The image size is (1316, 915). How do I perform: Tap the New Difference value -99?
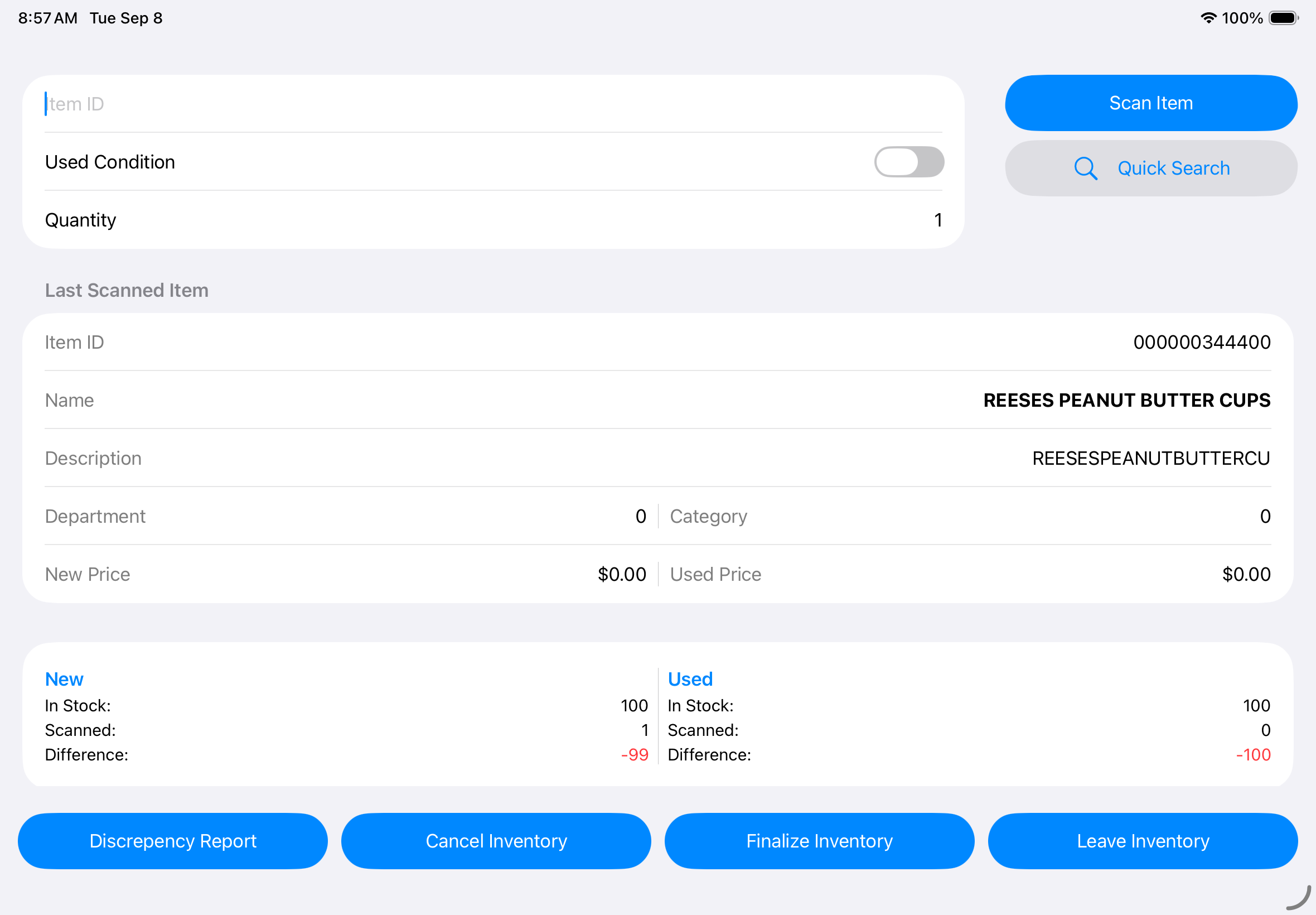(x=634, y=754)
